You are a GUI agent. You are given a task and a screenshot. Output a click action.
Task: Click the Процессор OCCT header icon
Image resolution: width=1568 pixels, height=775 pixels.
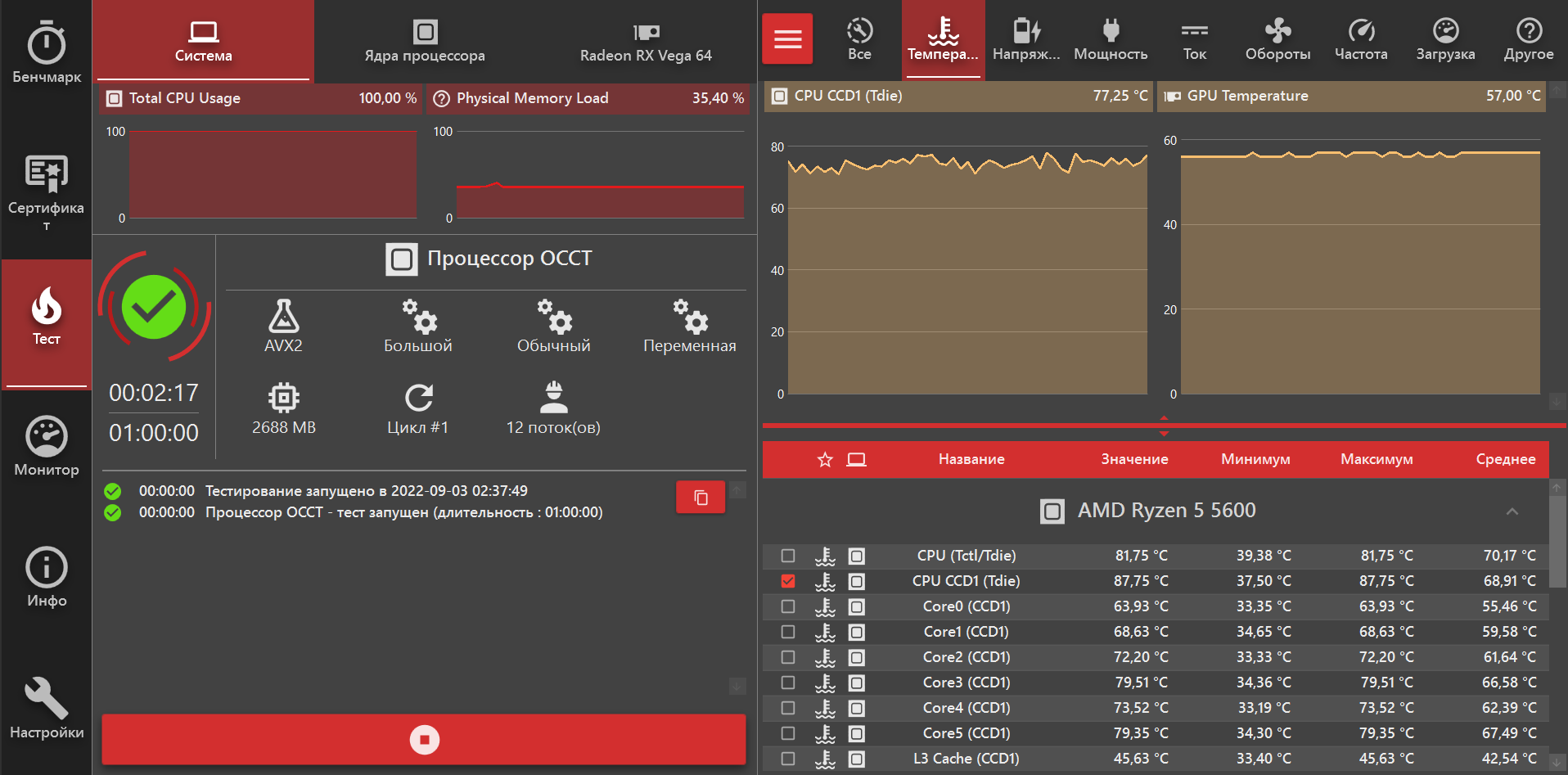click(x=402, y=259)
